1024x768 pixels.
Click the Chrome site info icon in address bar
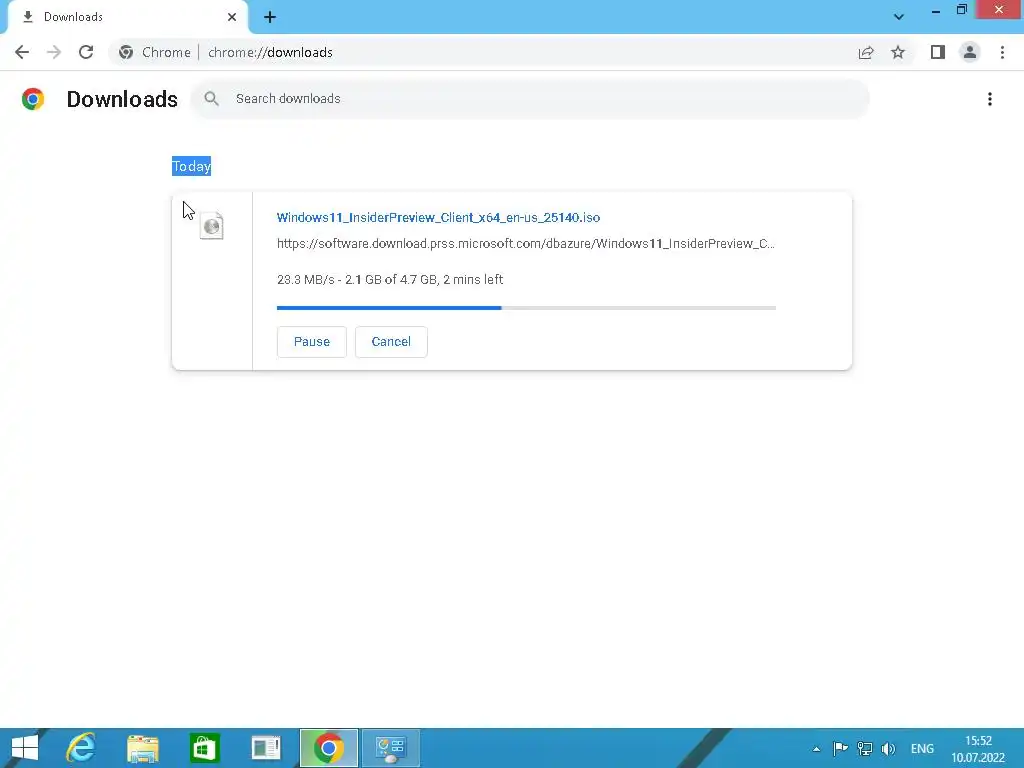pos(126,52)
